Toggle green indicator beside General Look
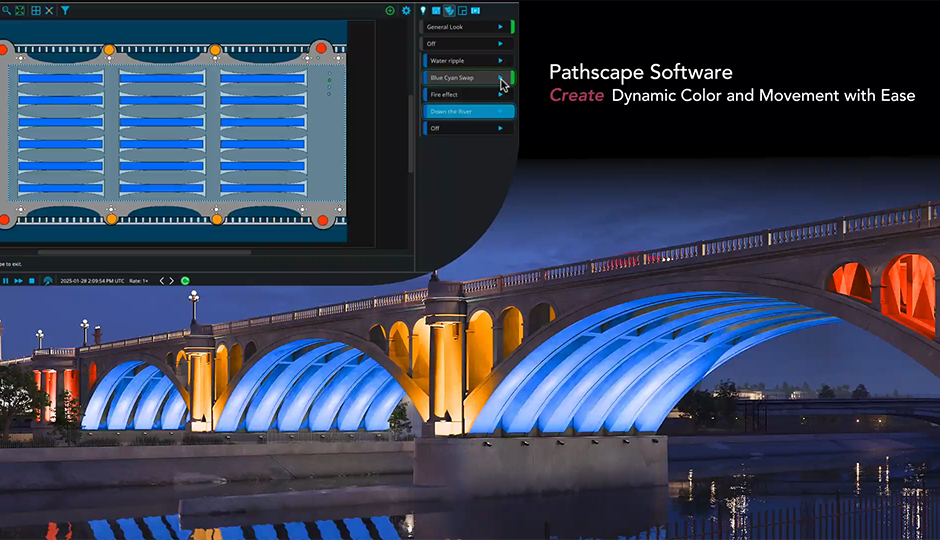This screenshot has height=540, width=940. [512, 27]
